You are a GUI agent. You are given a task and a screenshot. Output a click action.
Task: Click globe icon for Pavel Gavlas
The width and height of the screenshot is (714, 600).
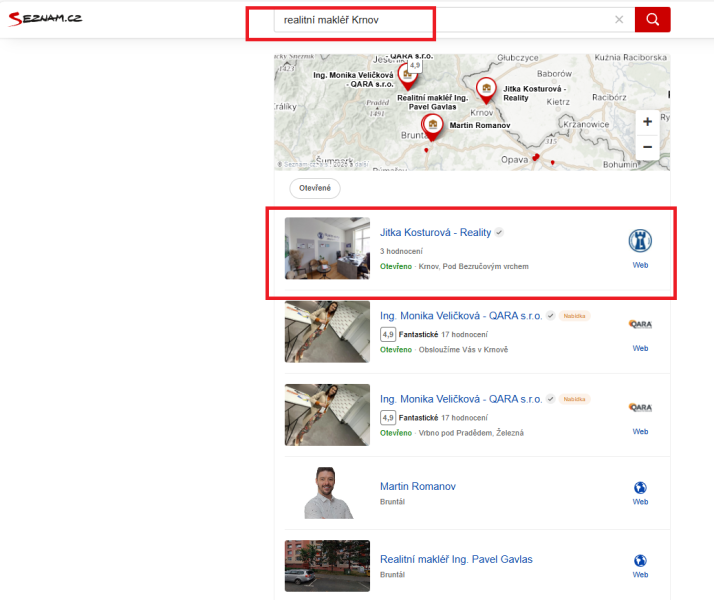pyautogui.click(x=640, y=560)
